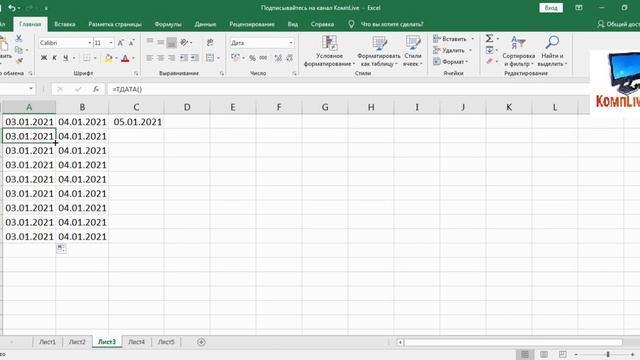Decrease font size with the smaller A icon

pyautogui.click(x=131, y=43)
